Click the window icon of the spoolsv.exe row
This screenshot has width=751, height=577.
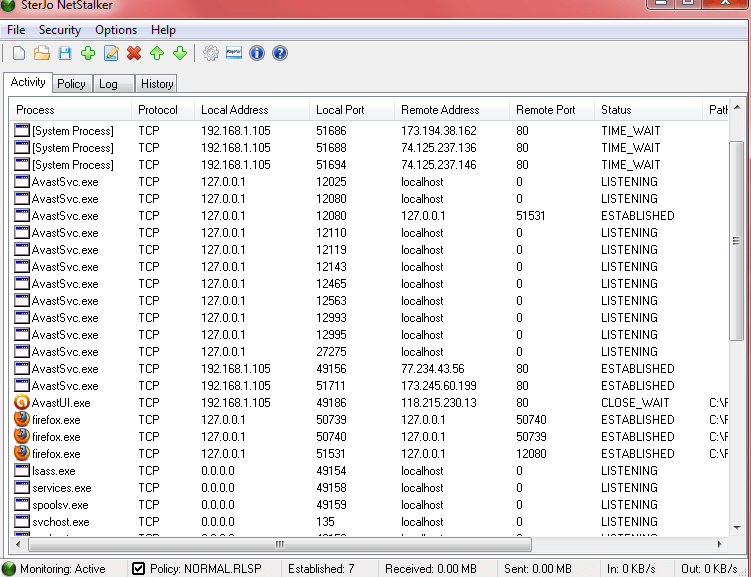click(22, 505)
